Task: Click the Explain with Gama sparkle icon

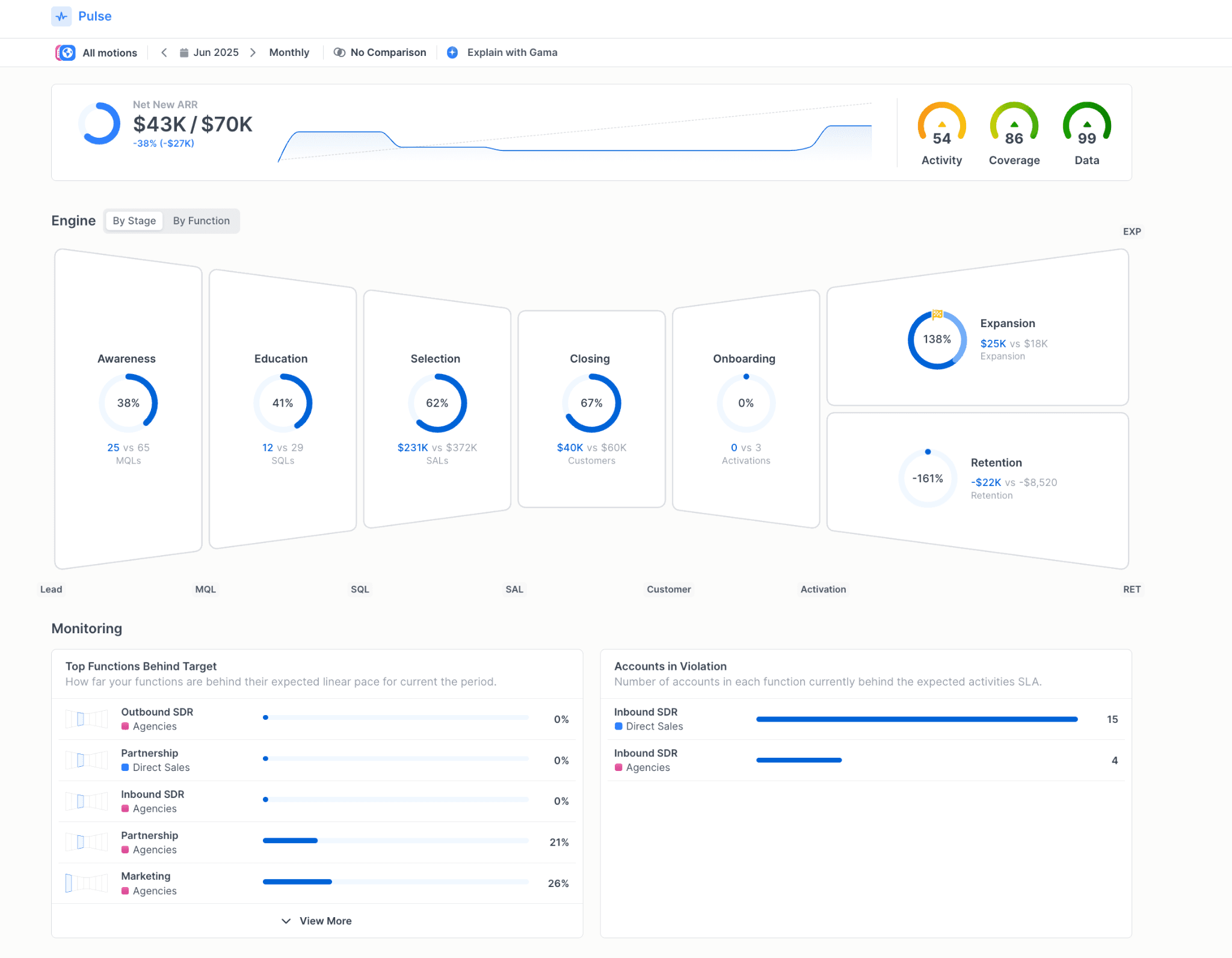Action: [x=451, y=52]
